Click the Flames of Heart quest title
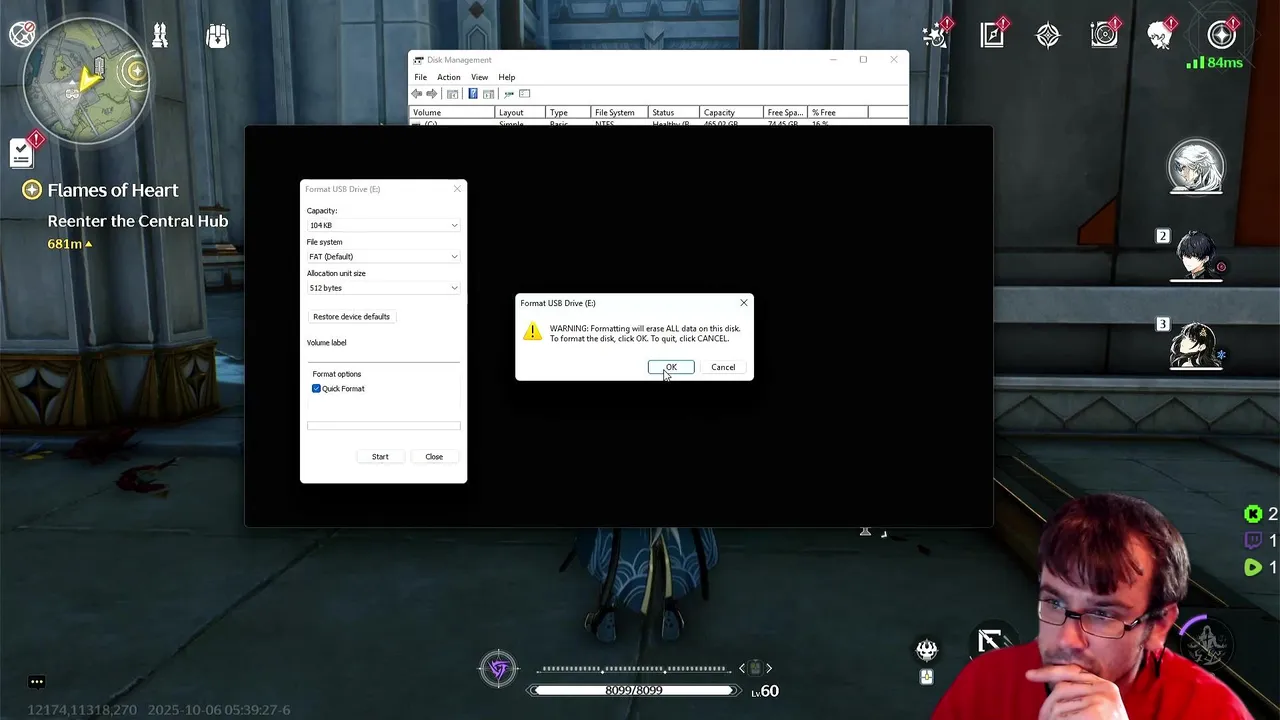This screenshot has width=1280, height=720. 113,190
